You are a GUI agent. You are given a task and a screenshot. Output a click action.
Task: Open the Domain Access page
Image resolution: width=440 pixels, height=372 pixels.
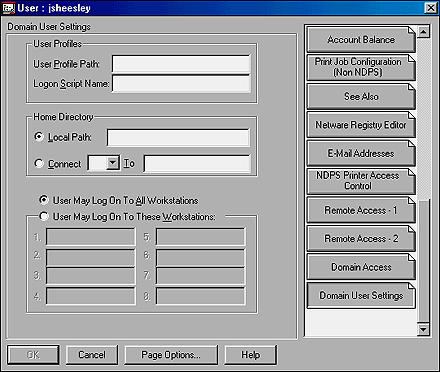coord(361,267)
